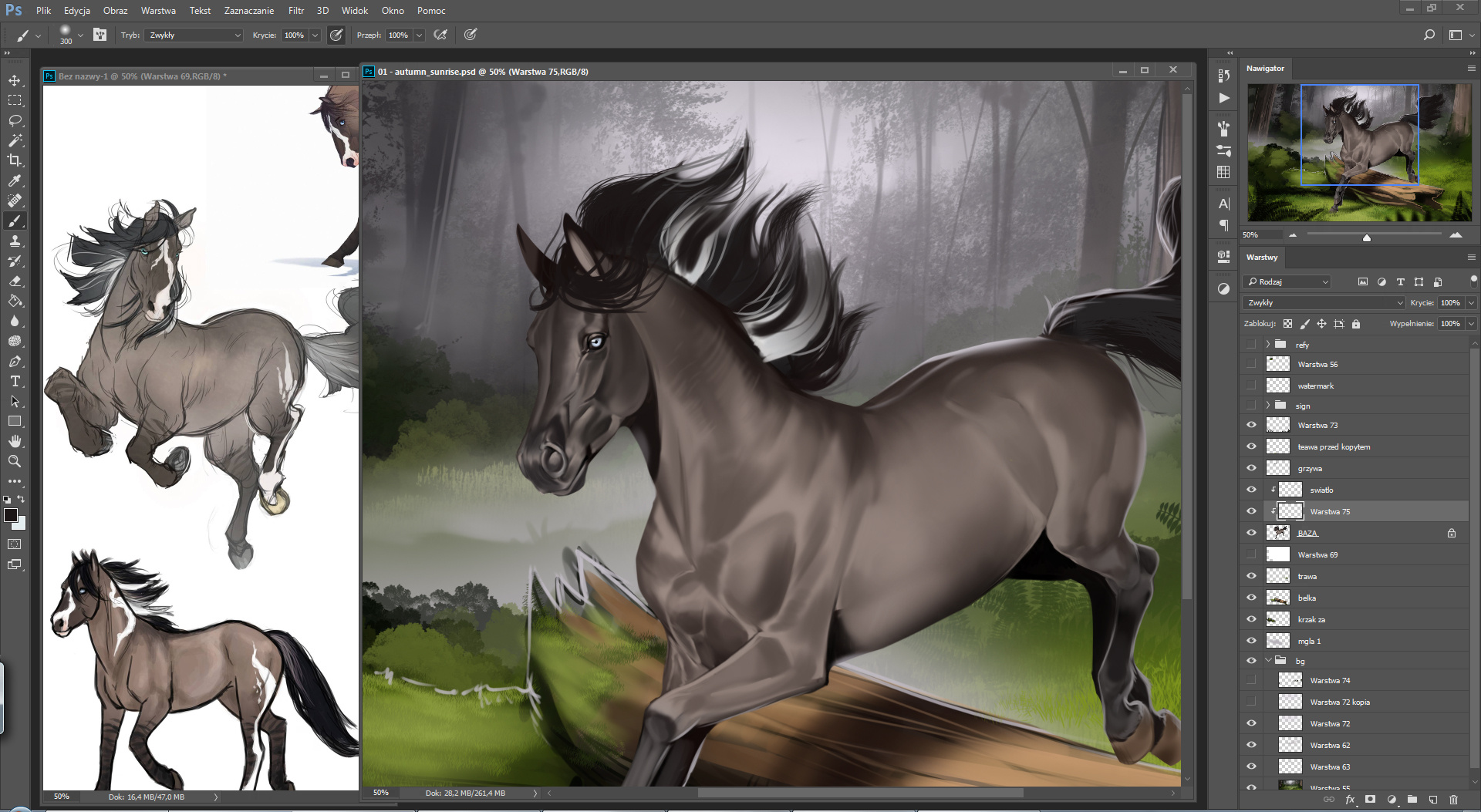Delete layer using trash icon
Viewport: 1481px width, 812px height.
(x=1453, y=800)
